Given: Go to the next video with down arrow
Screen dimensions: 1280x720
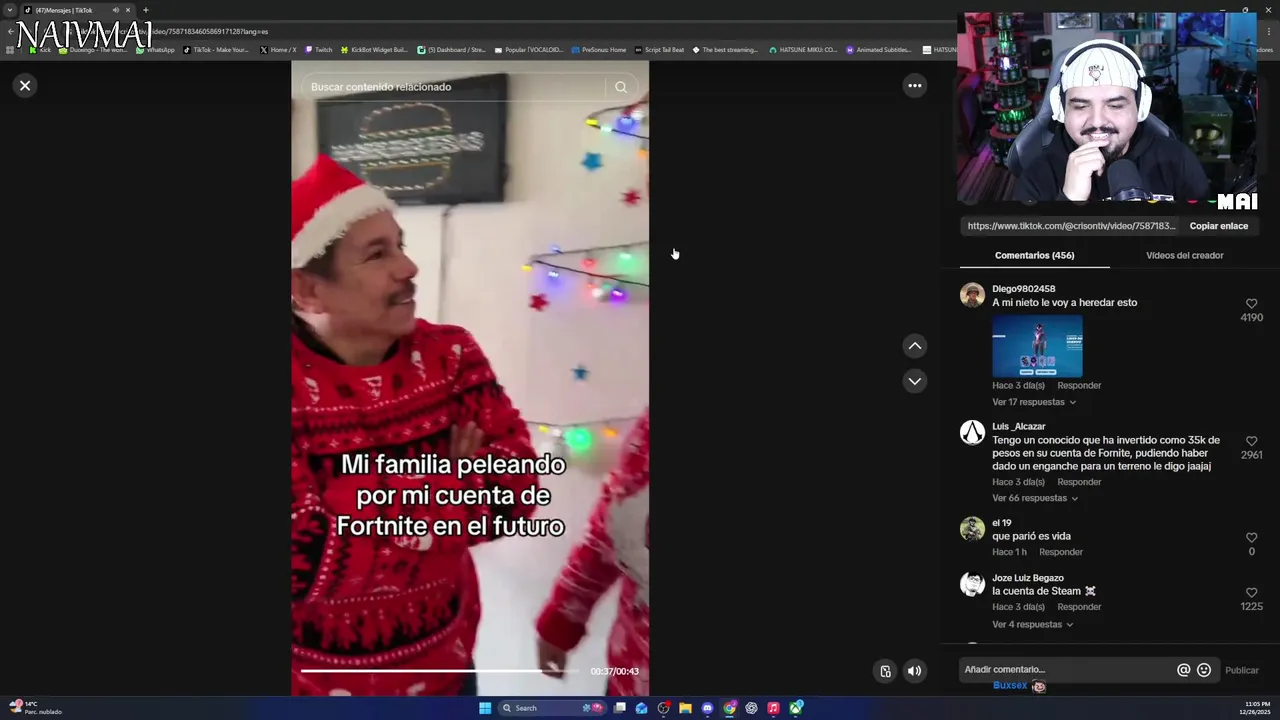Looking at the screenshot, I should tap(914, 381).
